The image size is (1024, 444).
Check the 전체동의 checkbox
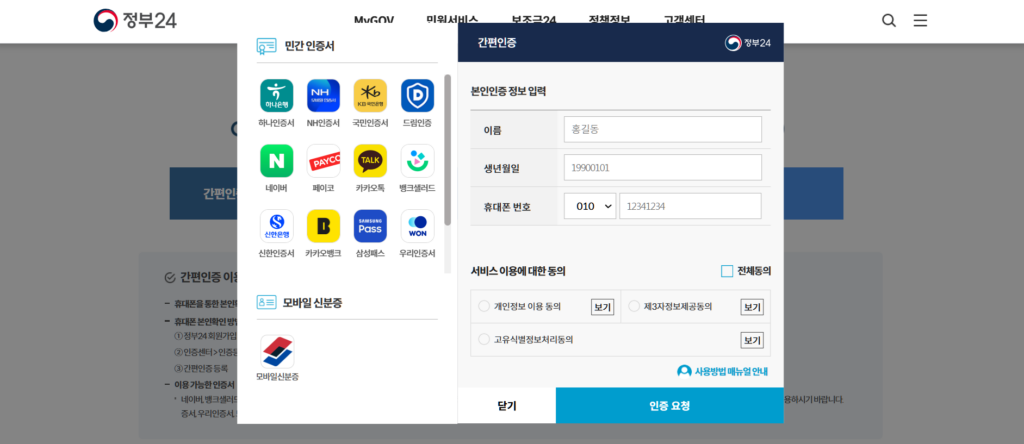coord(727,271)
